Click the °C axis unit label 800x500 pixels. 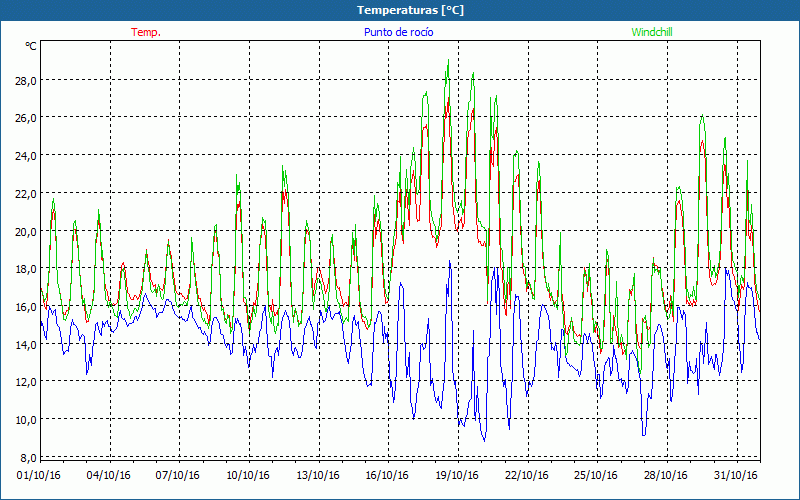pyautogui.click(x=31, y=46)
